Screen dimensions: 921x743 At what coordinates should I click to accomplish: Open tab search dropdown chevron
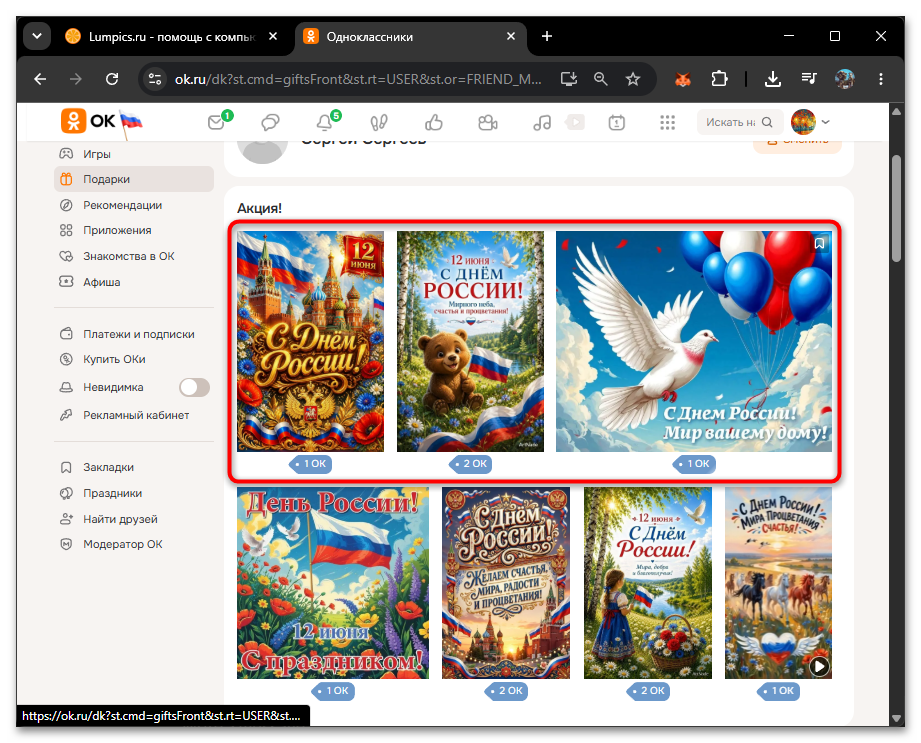pos(37,36)
